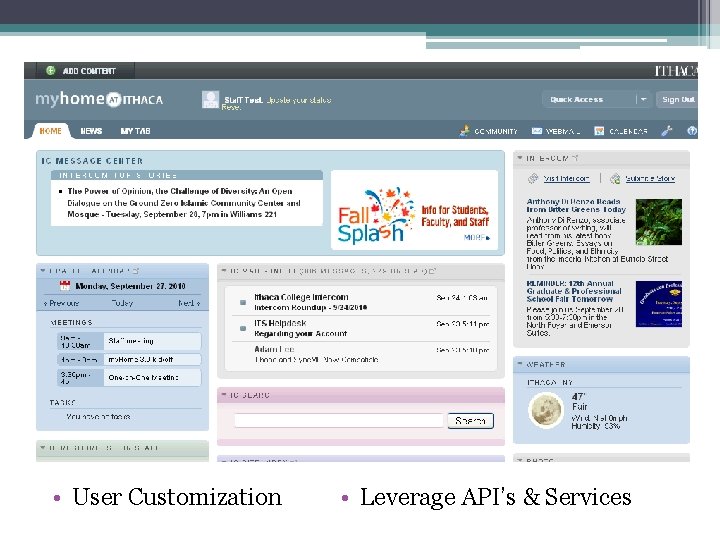Open the ITS Helpdesk Regarding your Account message
Viewport: 720px width, 540px height.
point(360,328)
